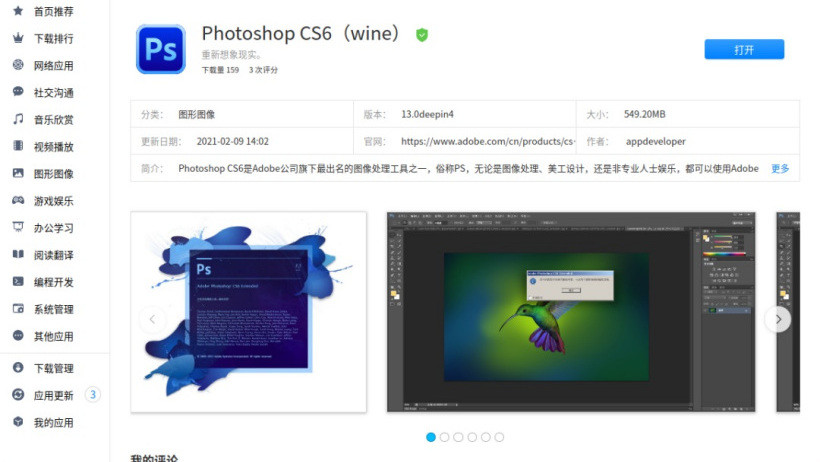Image resolution: width=820 pixels, height=462 pixels.
Task: Expand description with 更多 link
Action: point(780,168)
